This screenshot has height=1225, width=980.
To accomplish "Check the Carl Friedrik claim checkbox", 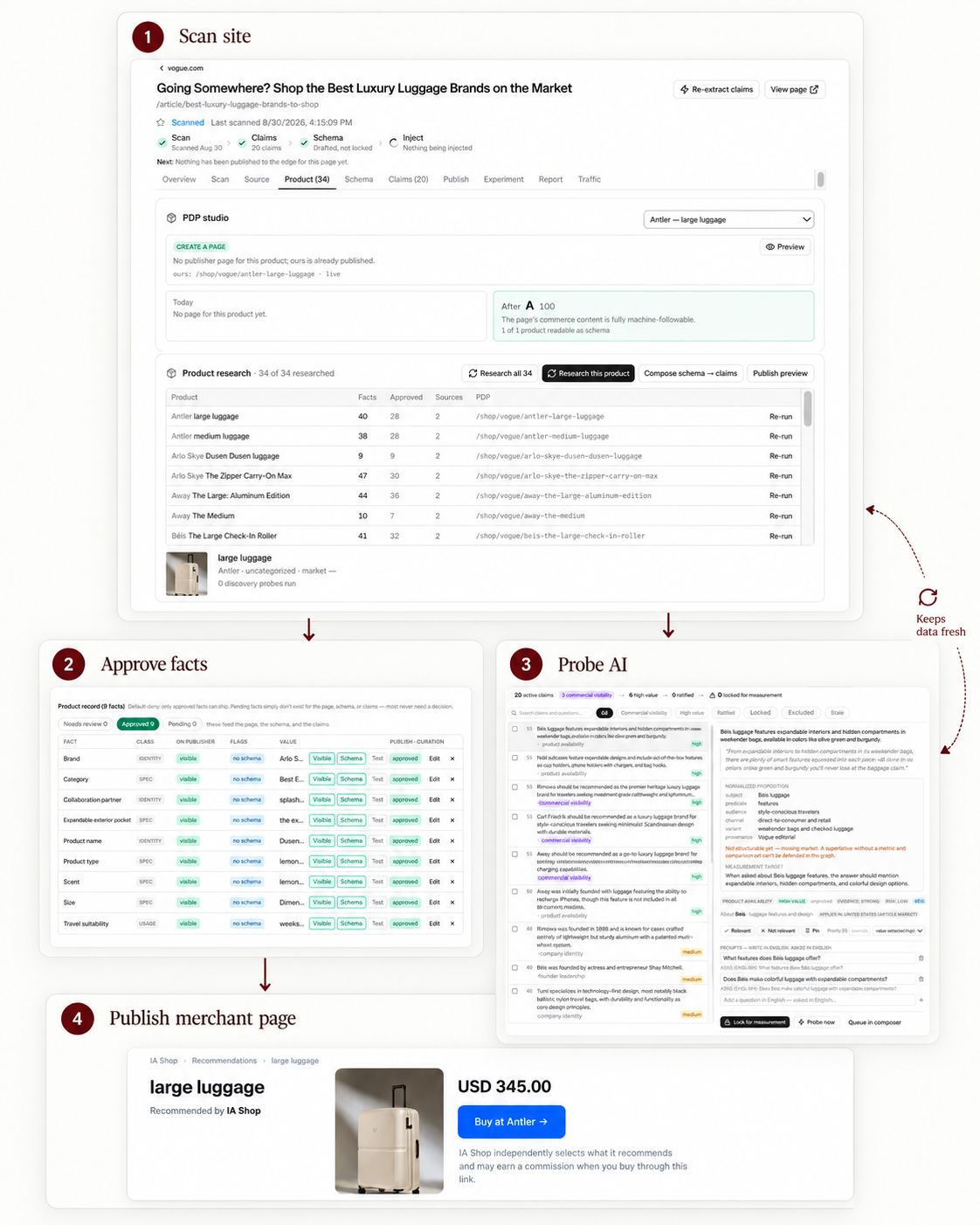I will (515, 816).
